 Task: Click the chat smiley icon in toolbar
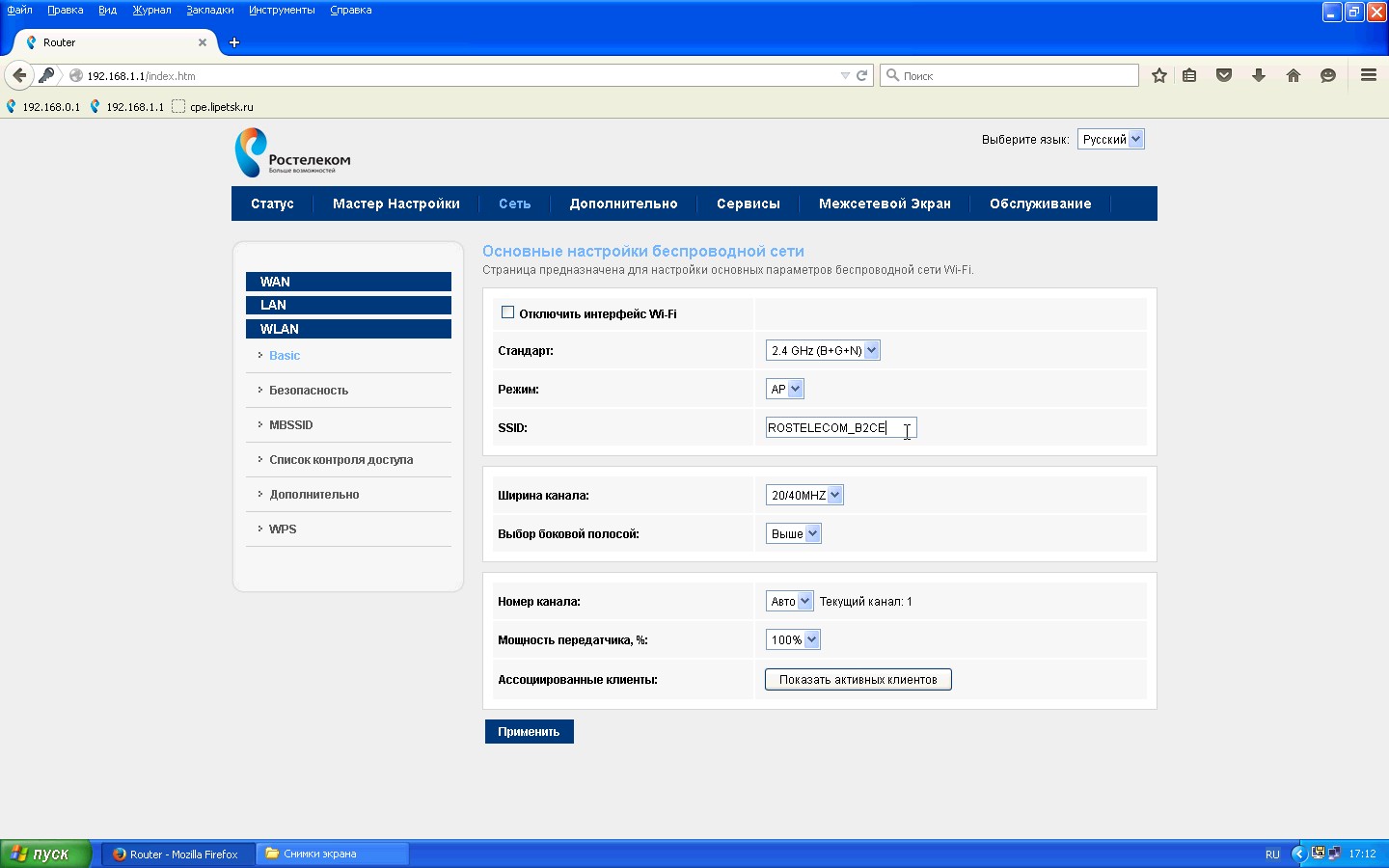point(1328,75)
